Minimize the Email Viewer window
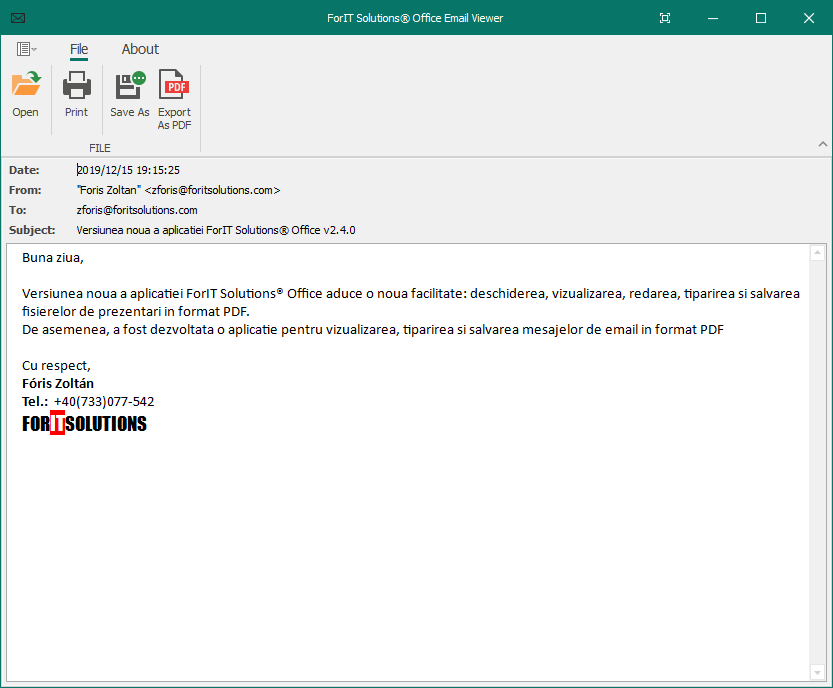833x688 pixels. coord(713,18)
